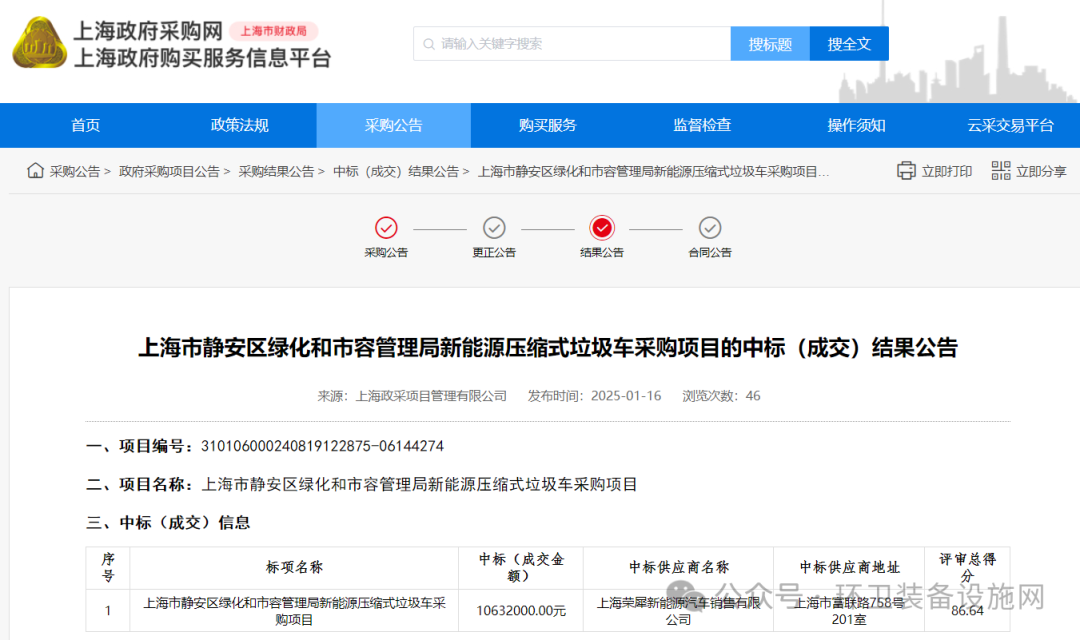
Task: Click the 上海市财政局 red badge
Action: [x=273, y=31]
